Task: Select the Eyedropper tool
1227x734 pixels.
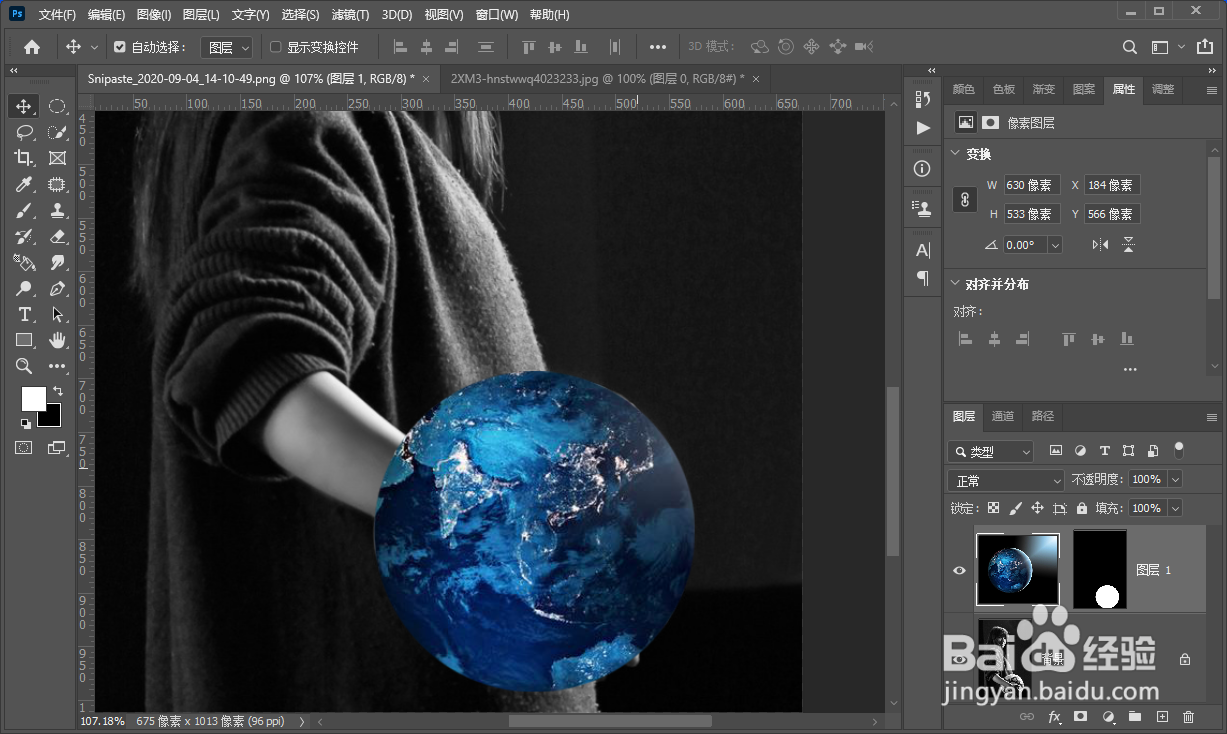Action: tap(24, 184)
